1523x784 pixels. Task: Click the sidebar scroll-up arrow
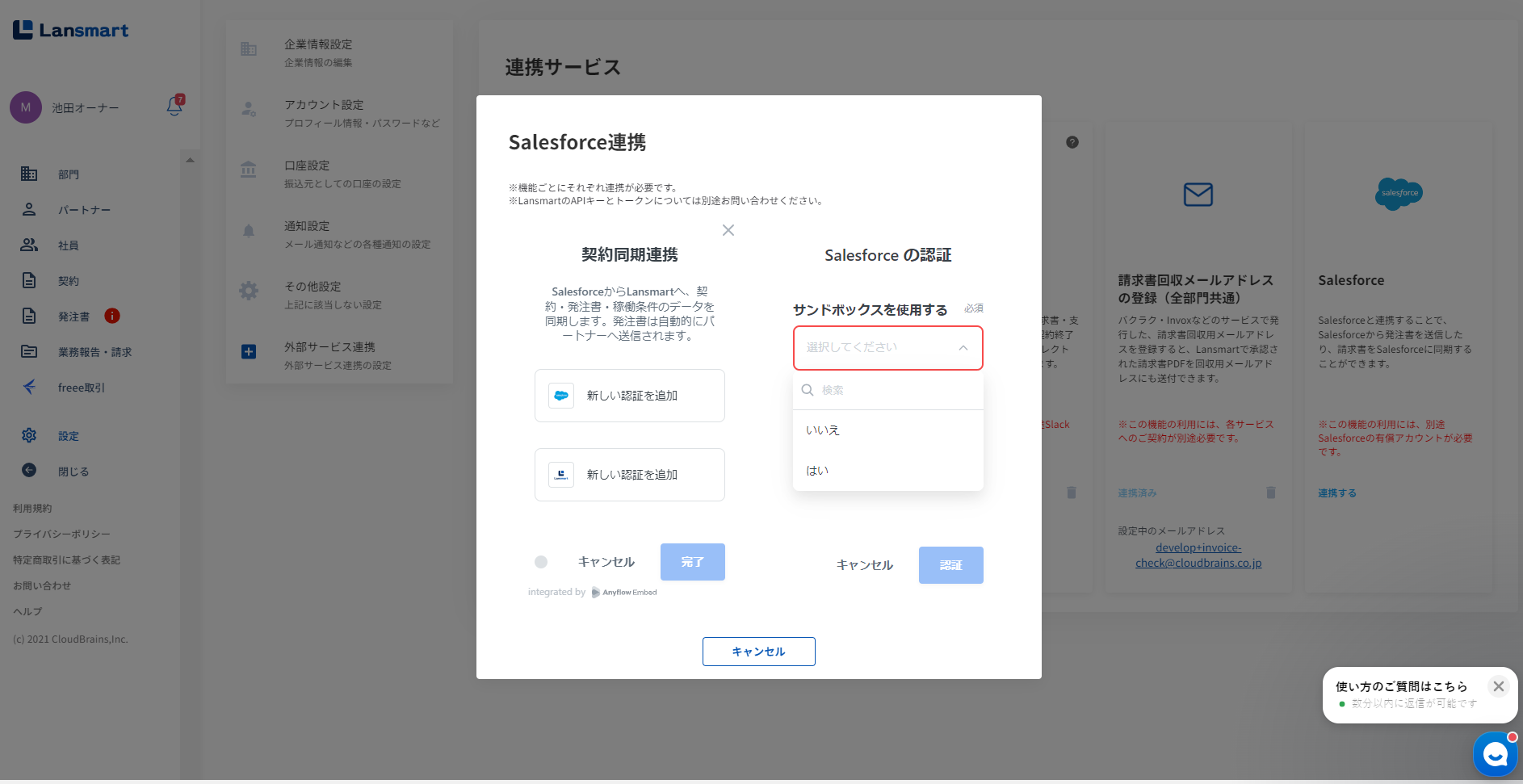190,160
